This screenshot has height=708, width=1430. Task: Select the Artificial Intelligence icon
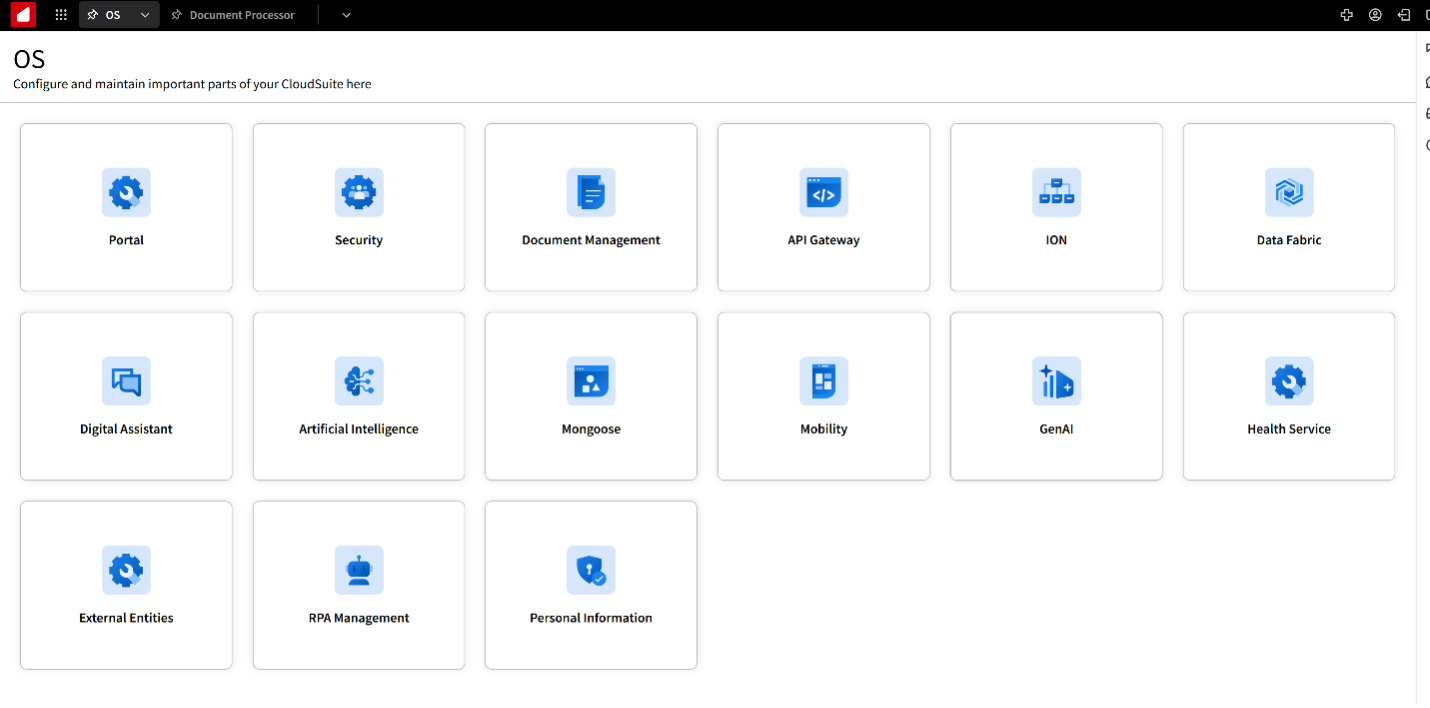coord(359,381)
